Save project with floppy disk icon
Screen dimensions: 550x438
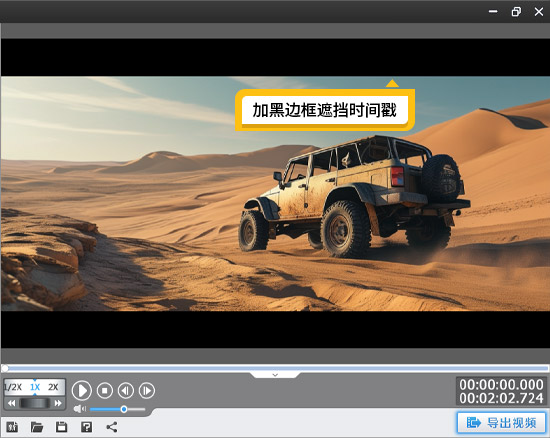pyautogui.click(x=61, y=427)
